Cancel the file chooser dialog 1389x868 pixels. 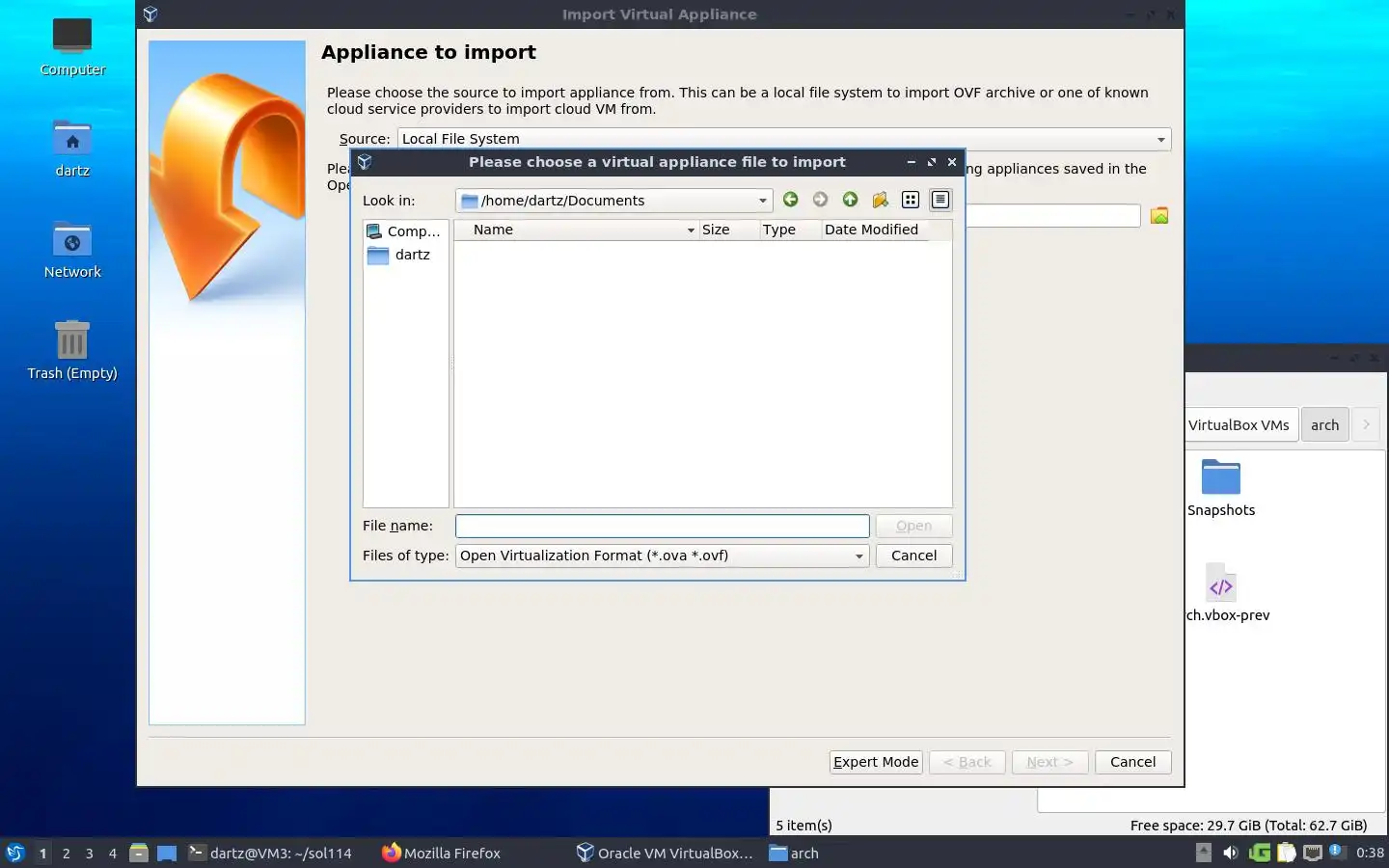tap(913, 556)
